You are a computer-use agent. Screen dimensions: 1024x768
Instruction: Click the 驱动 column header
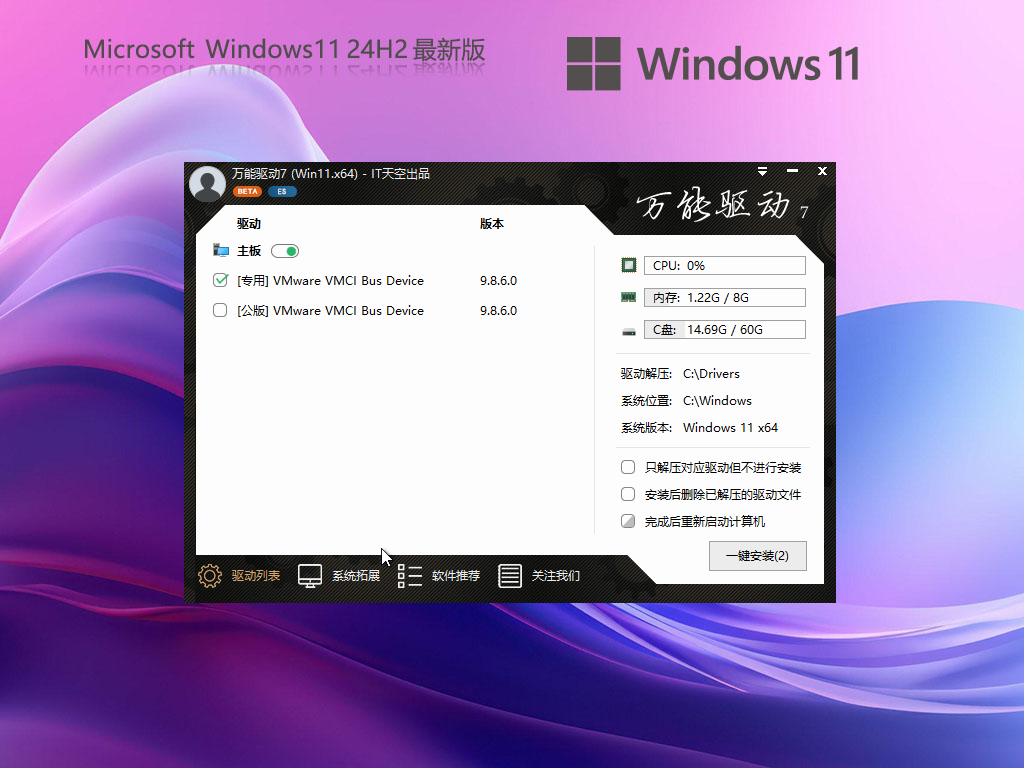(249, 223)
